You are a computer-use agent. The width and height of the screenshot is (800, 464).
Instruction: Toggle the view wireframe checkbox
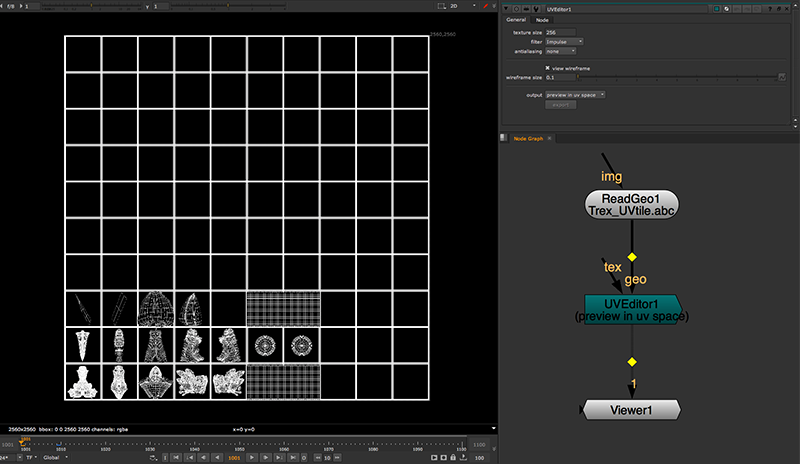pyautogui.click(x=547, y=67)
